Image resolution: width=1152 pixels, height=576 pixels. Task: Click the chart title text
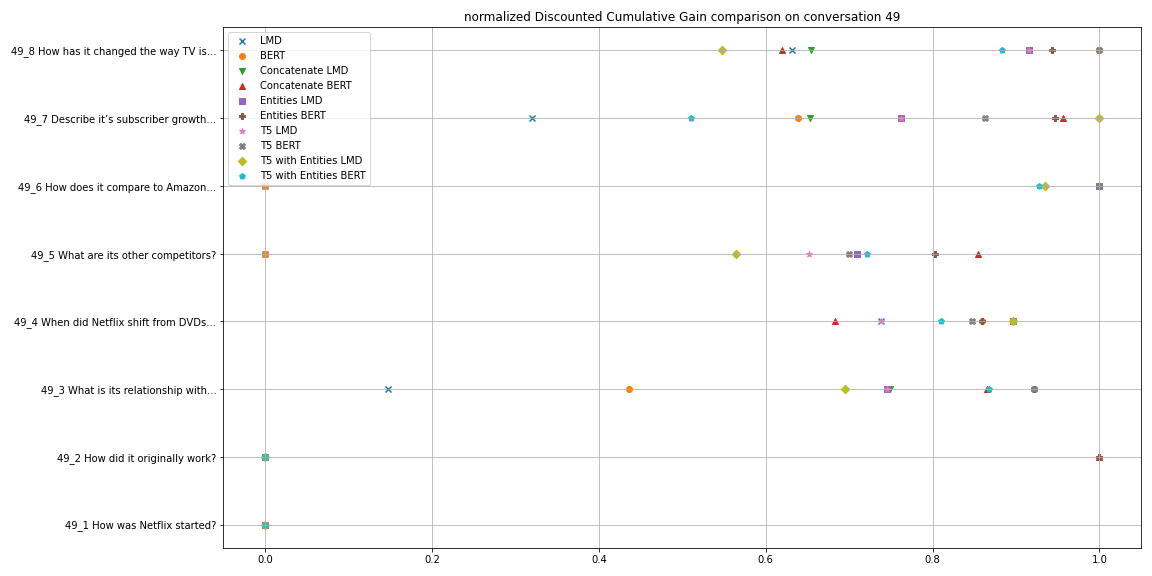(x=681, y=17)
